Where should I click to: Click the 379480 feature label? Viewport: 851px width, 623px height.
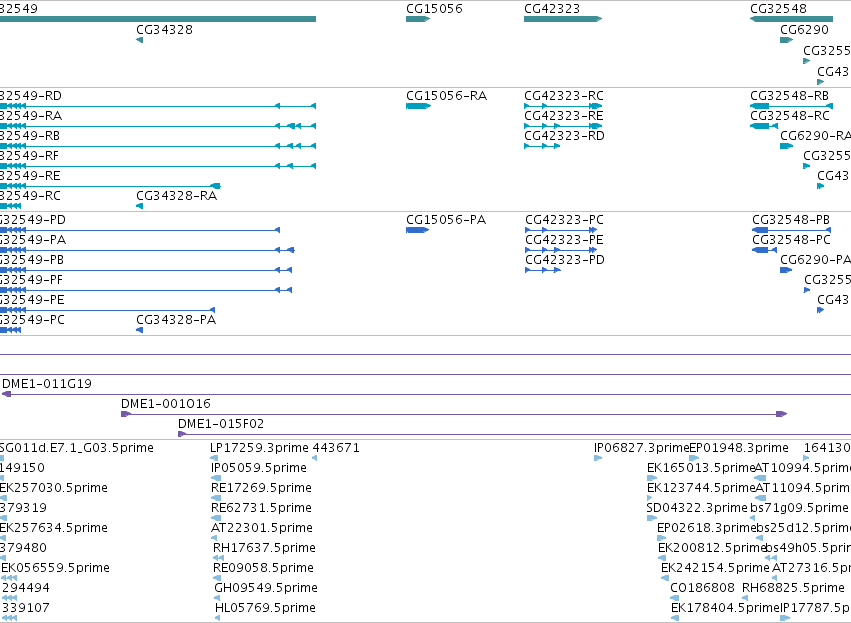(x=23, y=549)
